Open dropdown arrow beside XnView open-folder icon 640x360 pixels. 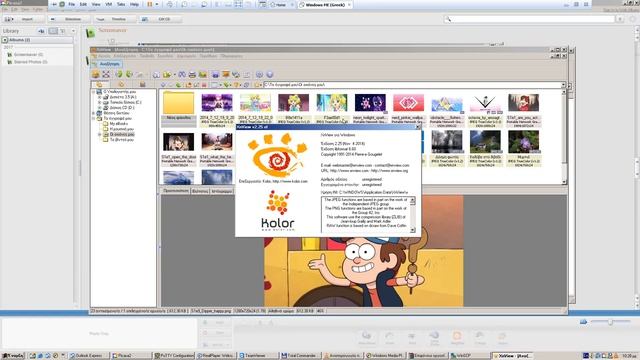click(174, 75)
